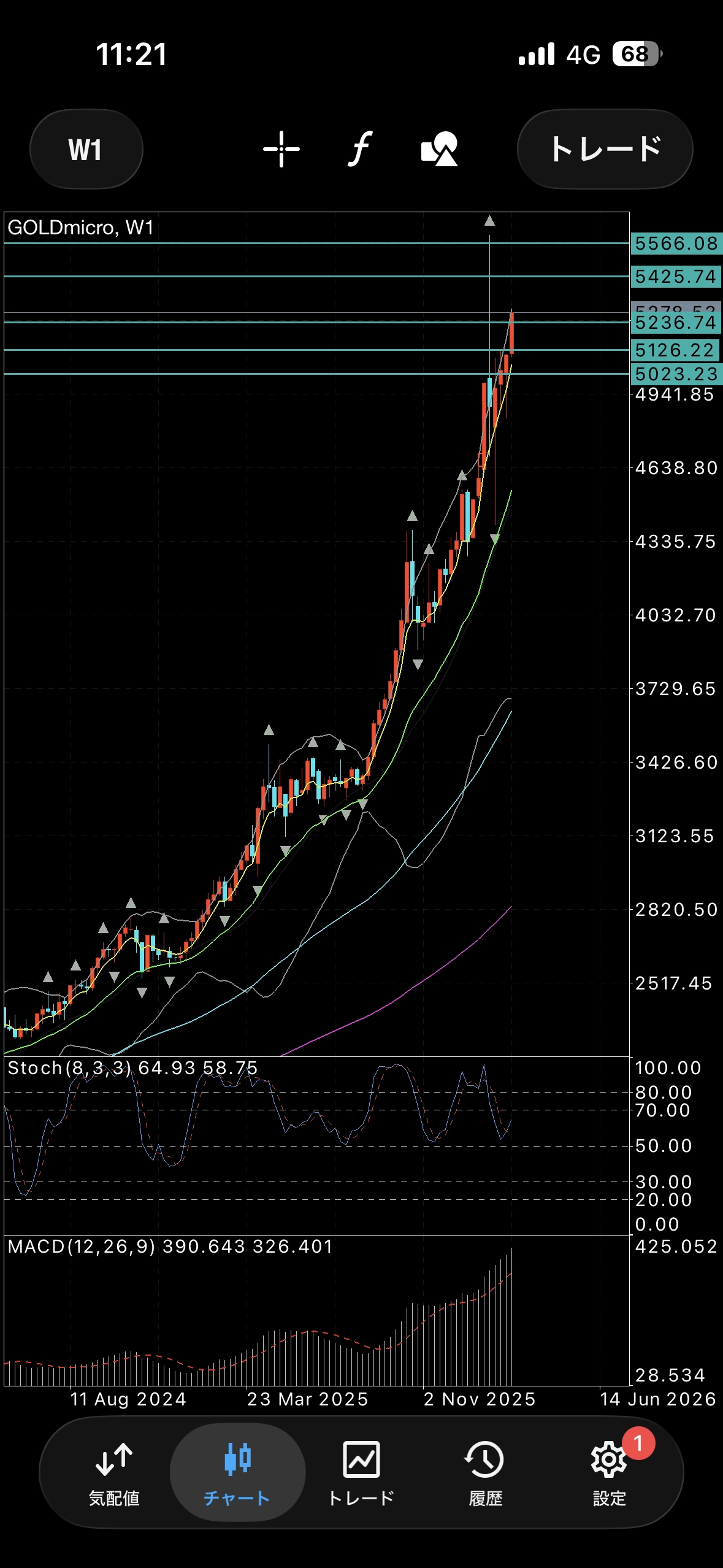
Task: Open the drawing objects shapes icon
Action: (439, 149)
